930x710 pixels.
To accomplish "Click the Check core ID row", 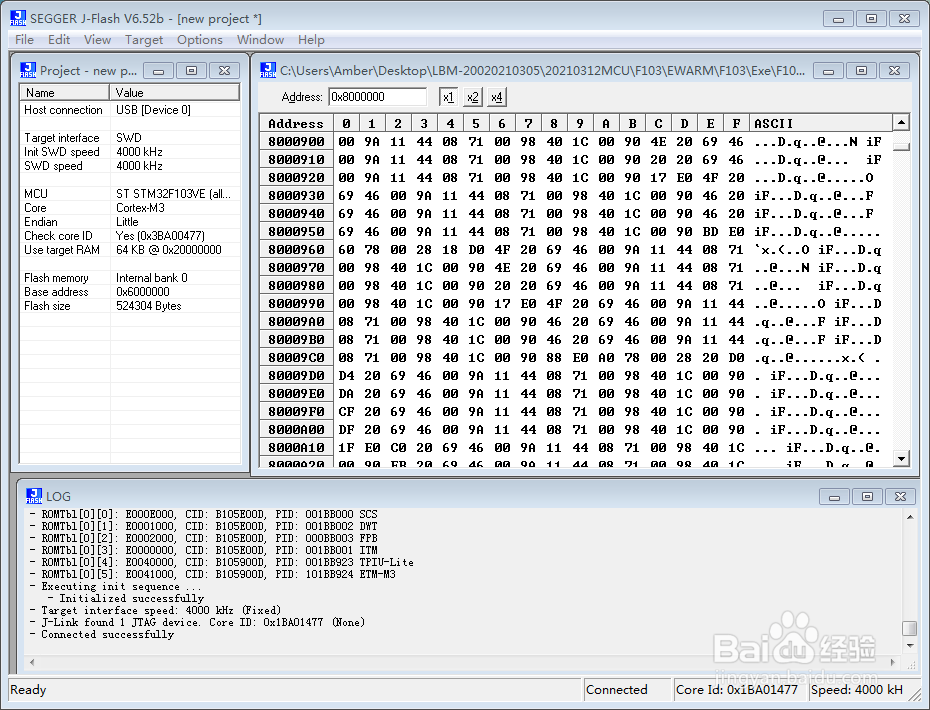I will pos(130,235).
